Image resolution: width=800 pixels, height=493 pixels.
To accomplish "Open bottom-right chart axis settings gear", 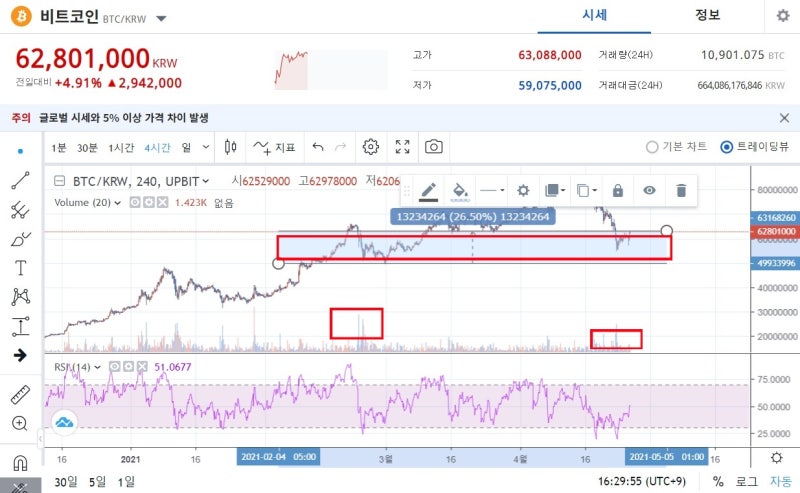I will 777,457.
